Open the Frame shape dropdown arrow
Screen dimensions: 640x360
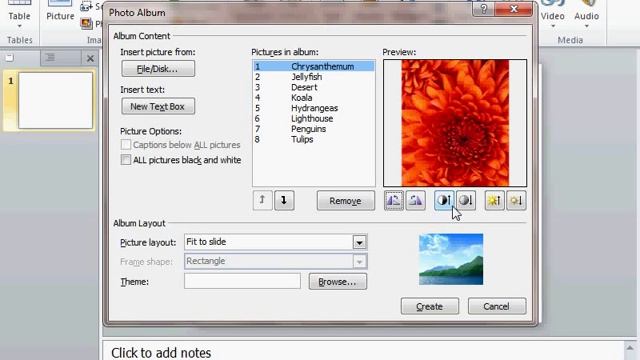(x=359, y=262)
